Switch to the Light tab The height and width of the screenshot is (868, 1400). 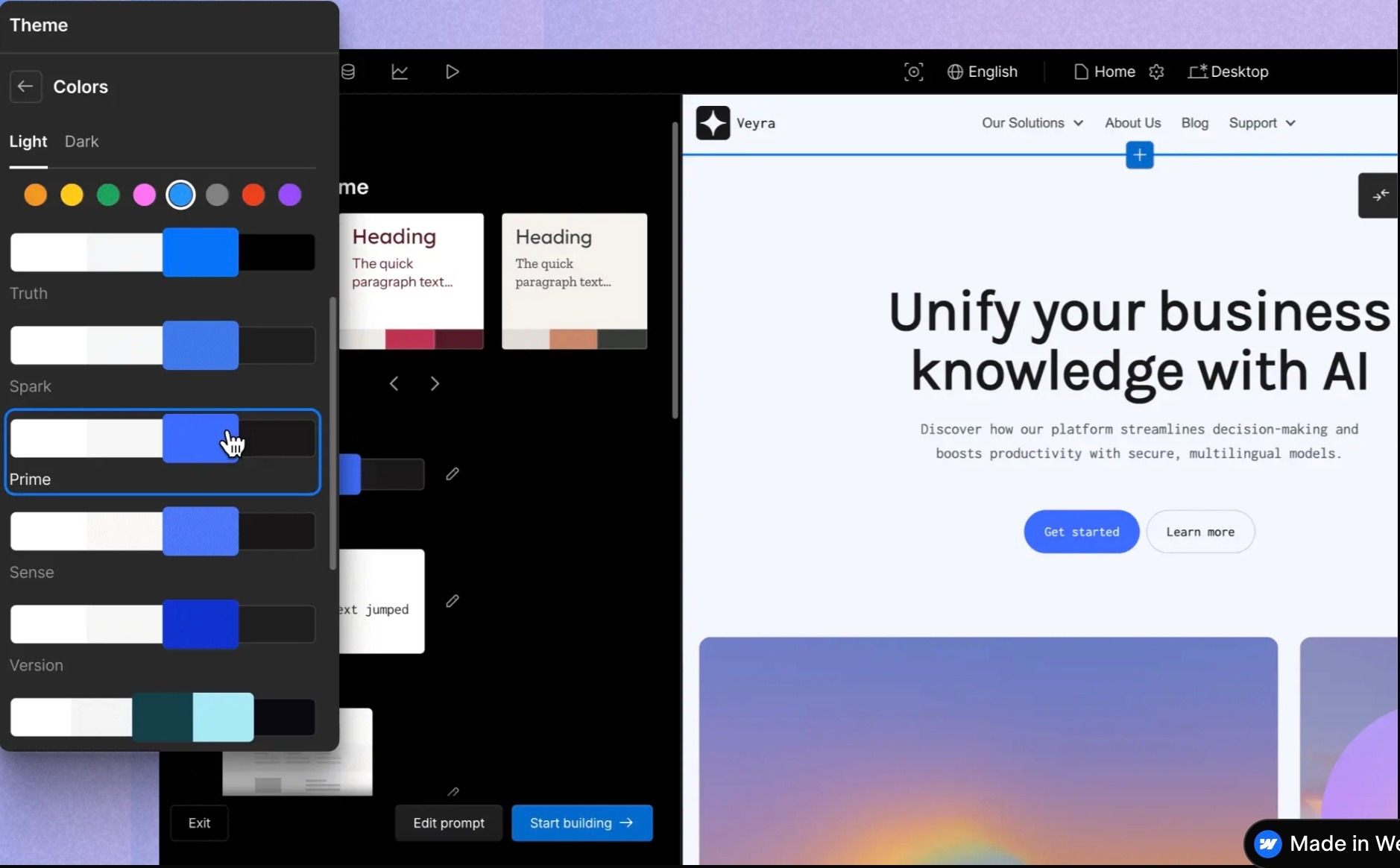pyautogui.click(x=28, y=142)
